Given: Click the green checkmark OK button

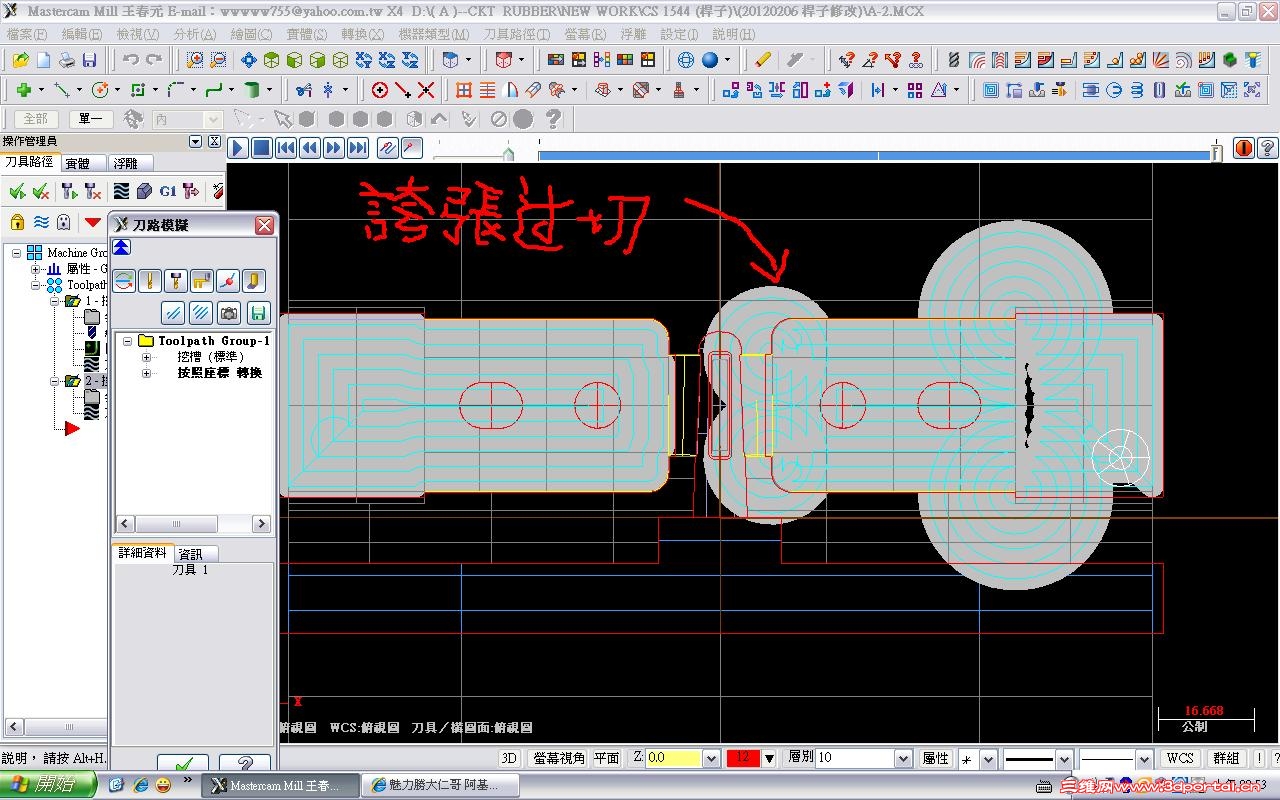Looking at the screenshot, I should (x=183, y=762).
